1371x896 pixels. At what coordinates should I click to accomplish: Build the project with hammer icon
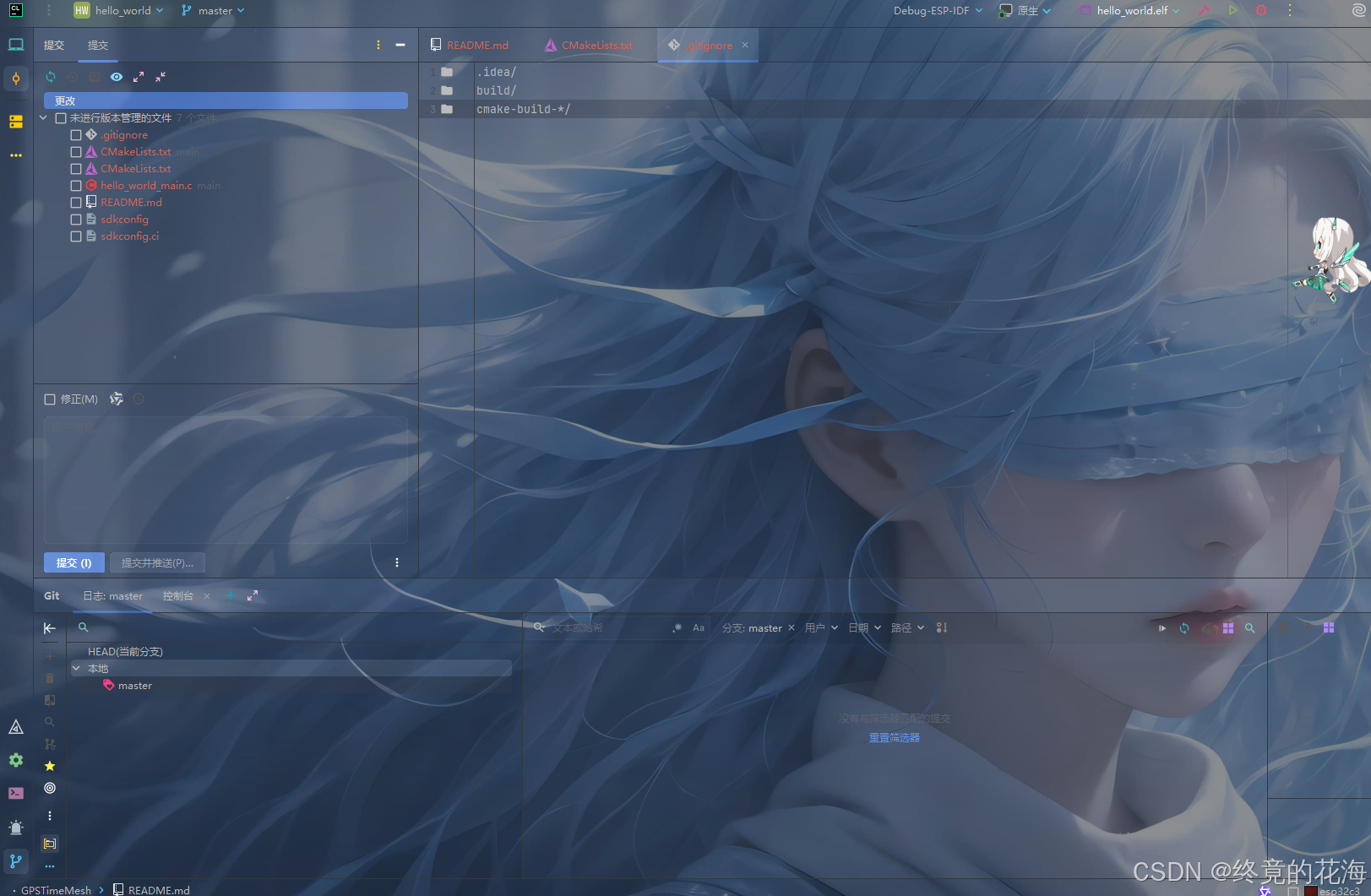[x=1205, y=10]
